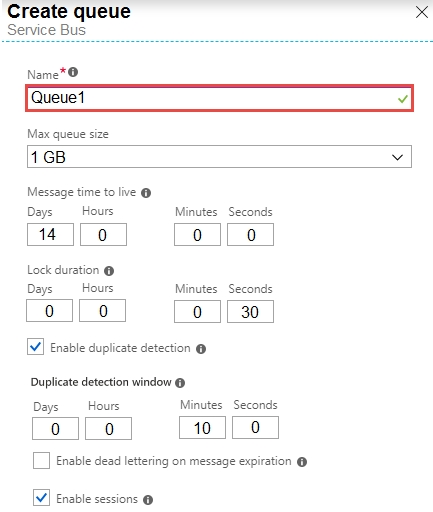
Task: Click the green checkmark in Name field
Action: click(403, 99)
